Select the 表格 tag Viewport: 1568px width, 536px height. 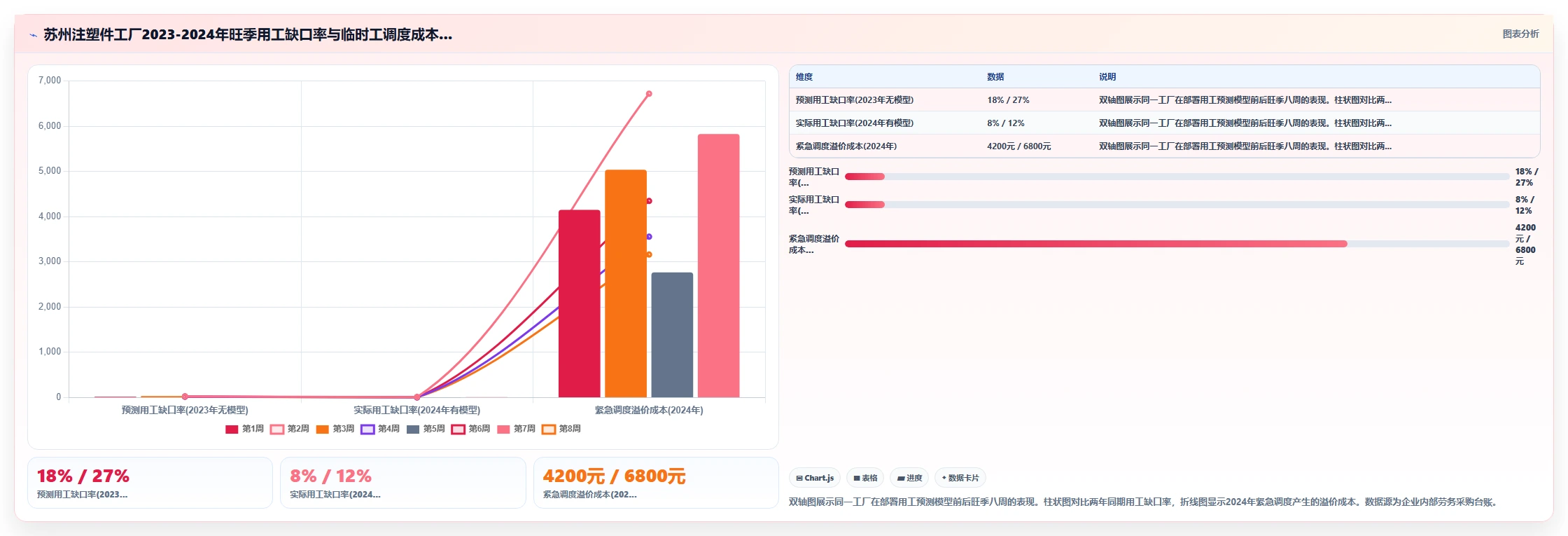tap(865, 478)
